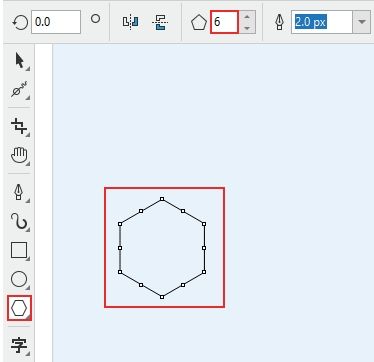Decrease polygon sides with down arrow
Image resolution: width=374 pixels, height=362 pixels.
pyautogui.click(x=247, y=28)
